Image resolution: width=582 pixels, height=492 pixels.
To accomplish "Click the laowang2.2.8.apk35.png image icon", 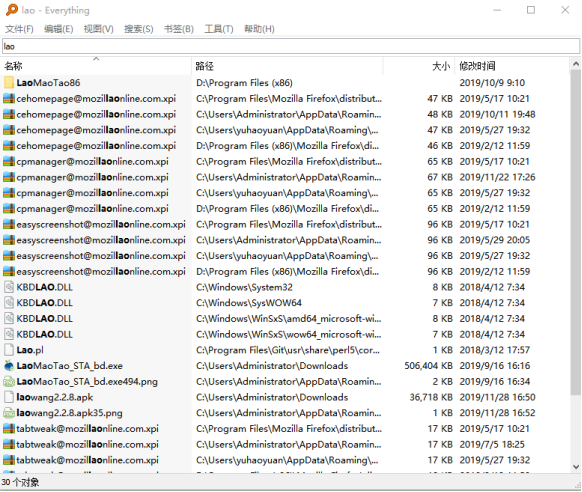I will click(x=9, y=413).
